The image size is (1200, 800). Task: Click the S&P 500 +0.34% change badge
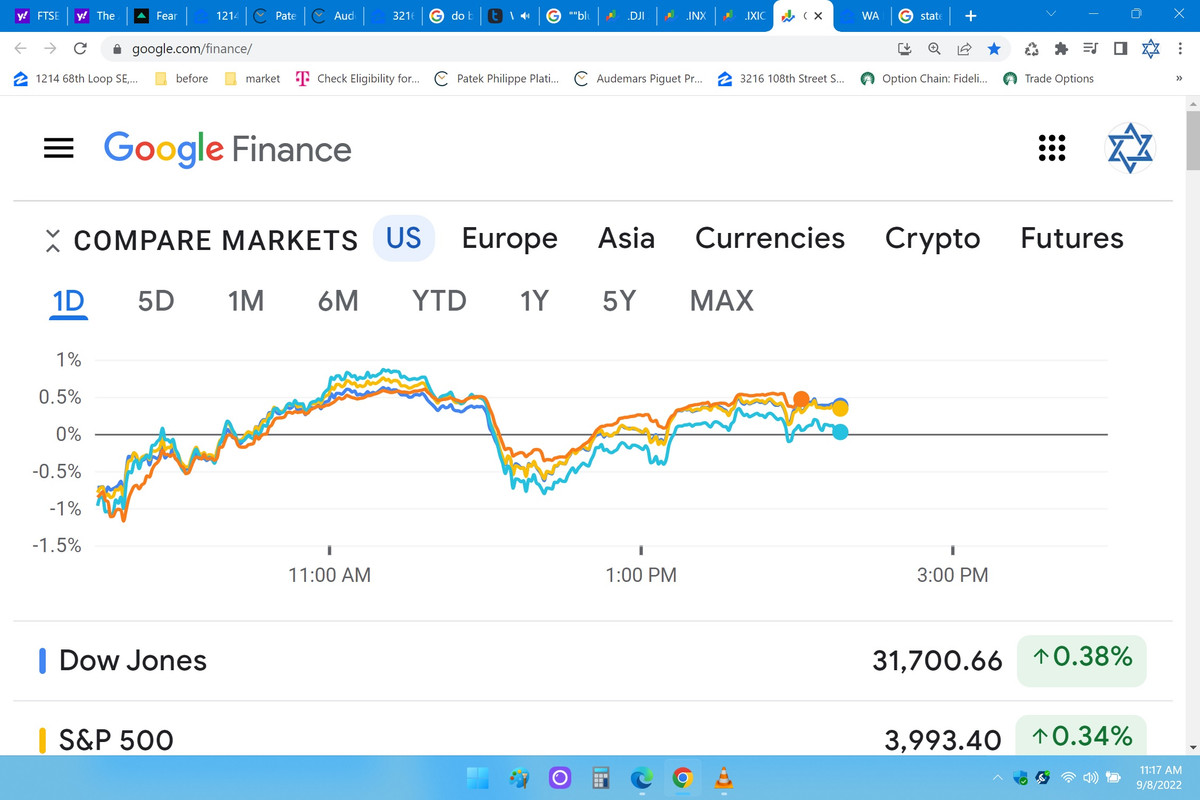[1082, 737]
